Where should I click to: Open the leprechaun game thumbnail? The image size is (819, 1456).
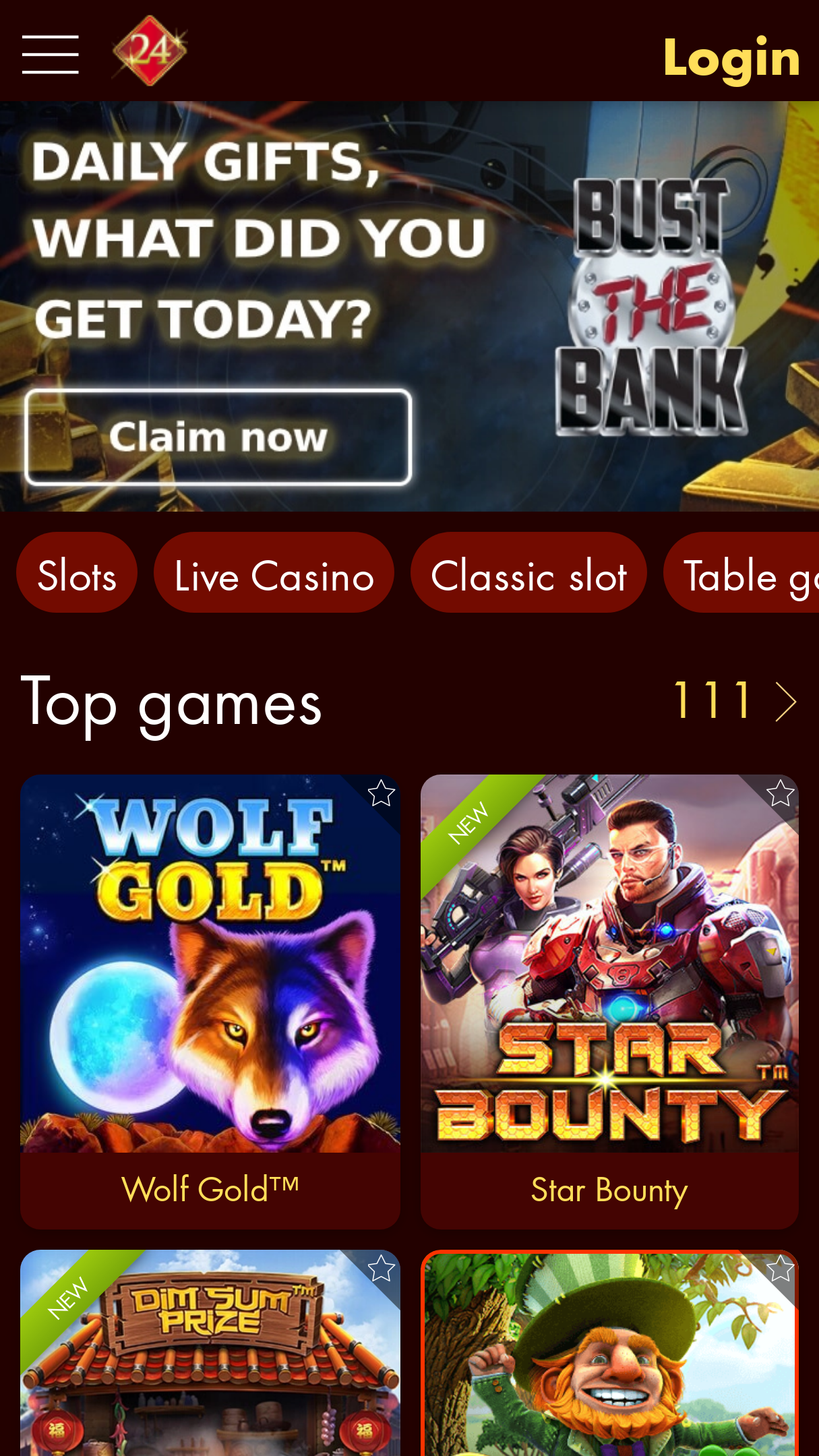pyautogui.click(x=610, y=1353)
